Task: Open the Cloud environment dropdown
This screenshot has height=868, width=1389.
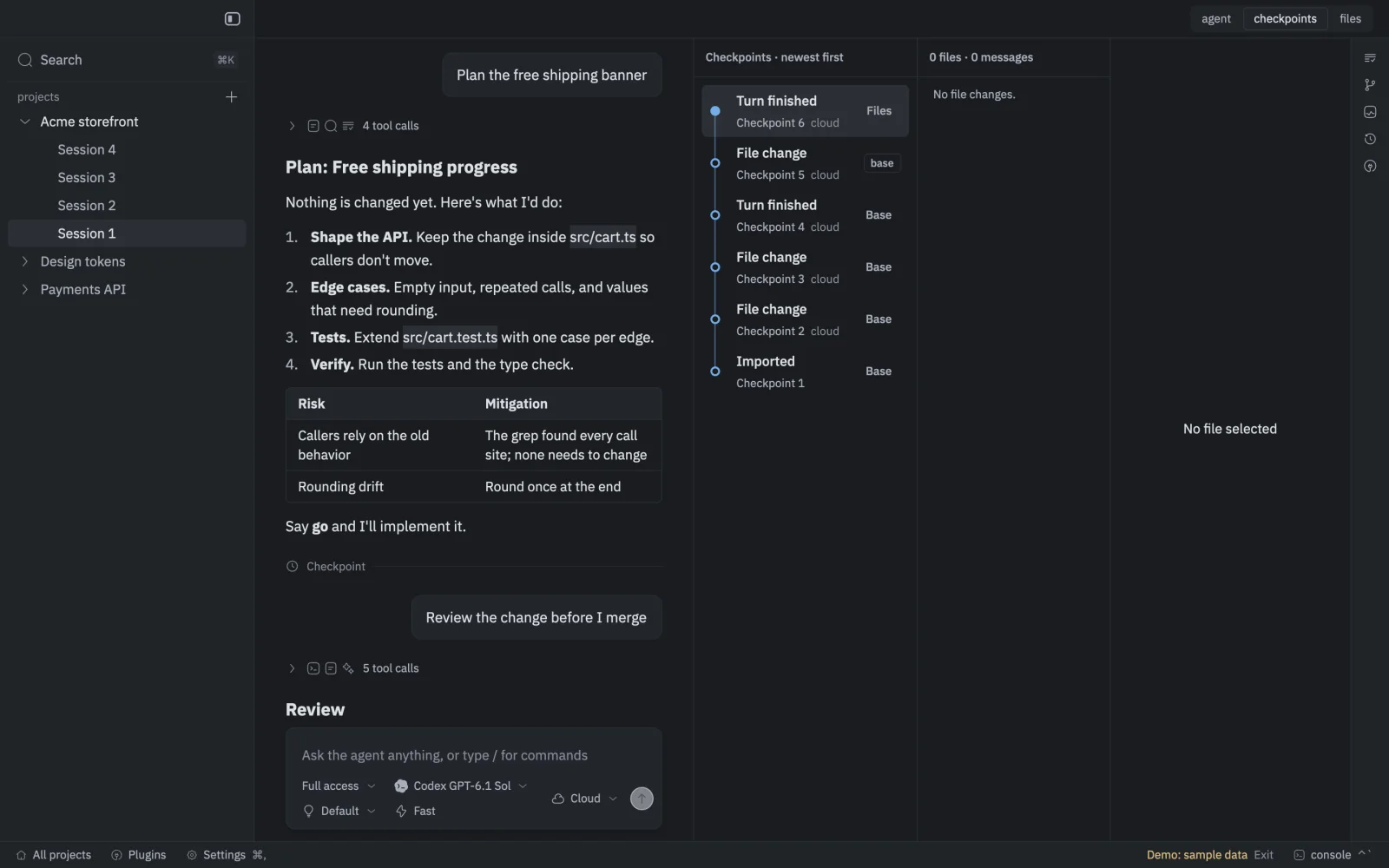Action: 584,799
